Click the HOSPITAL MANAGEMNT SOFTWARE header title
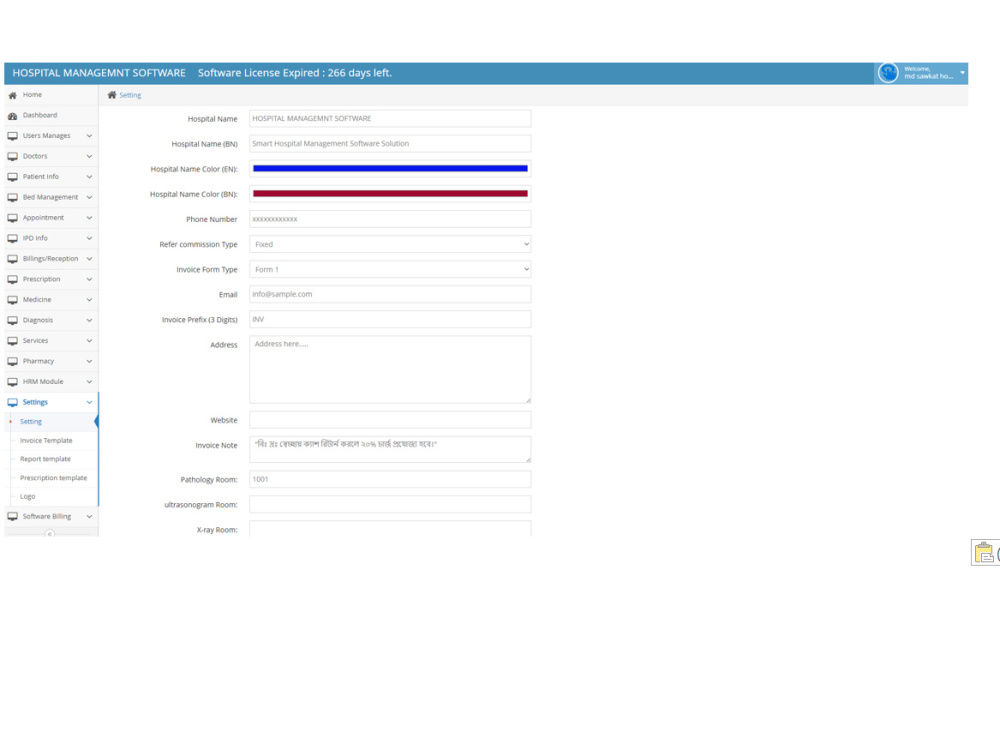 tap(99, 73)
